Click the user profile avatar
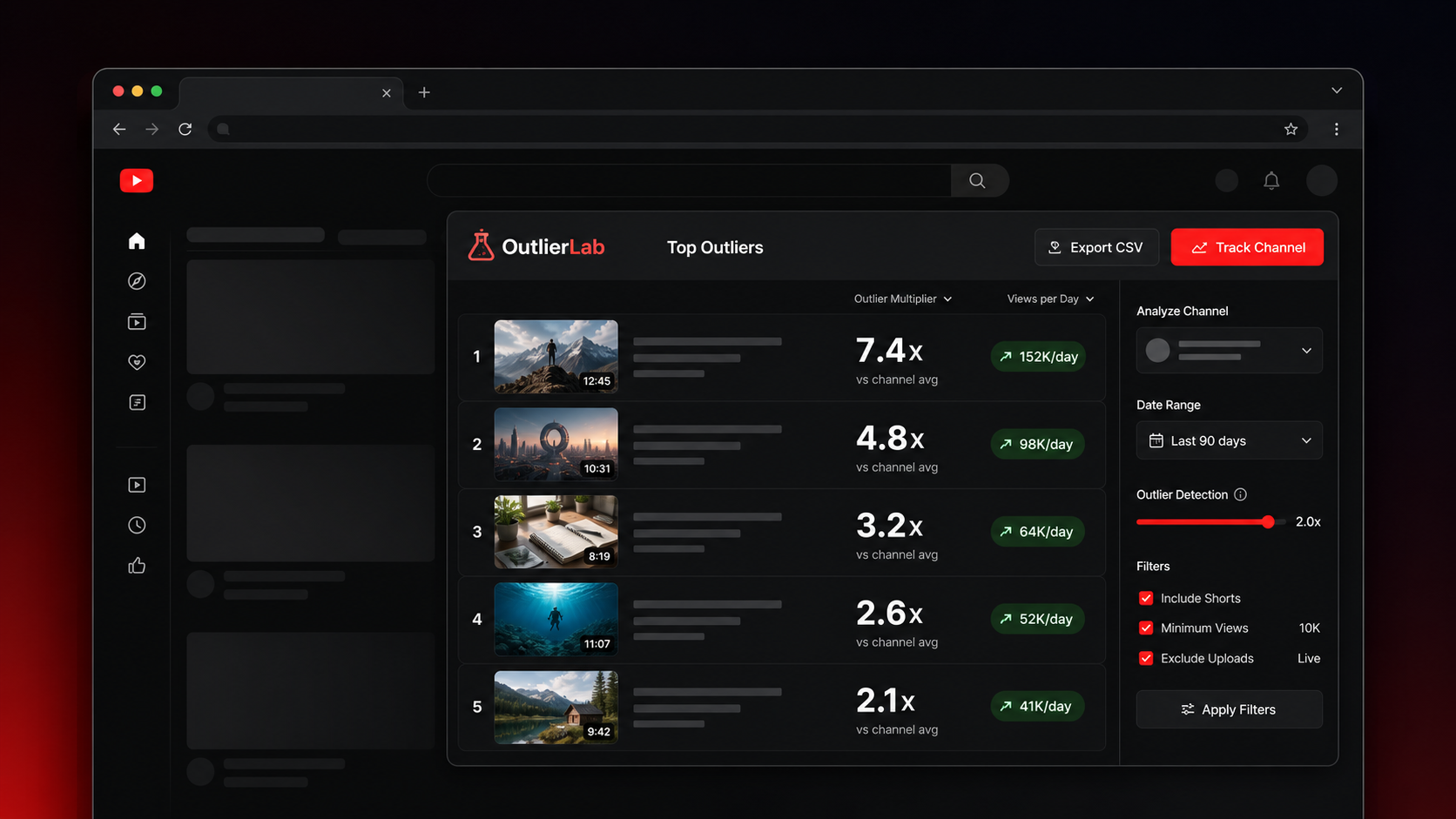1456x819 pixels. tap(1322, 180)
